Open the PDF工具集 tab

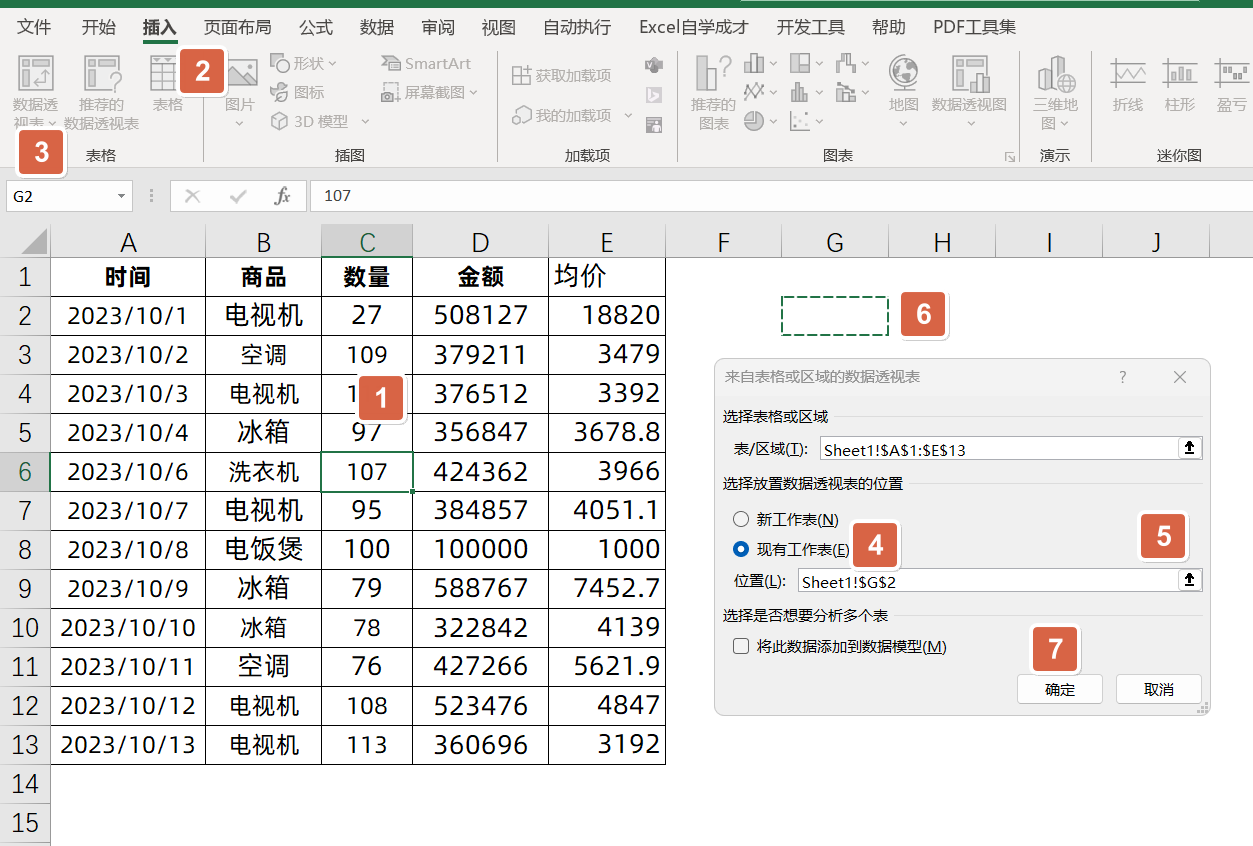(974, 27)
